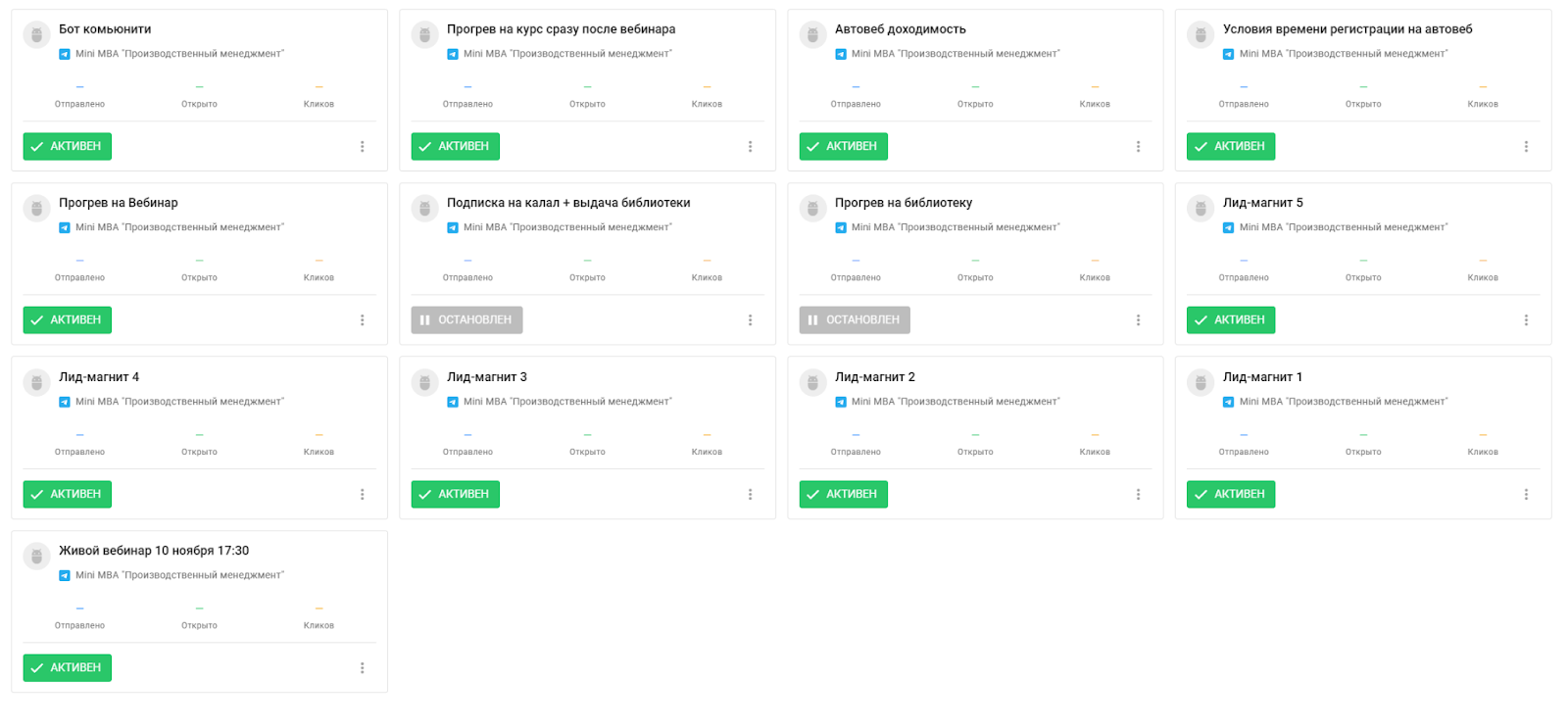Screen dimensions: 1568x728
Task: Click the bot avatar icon for Бот комьюнити
Action: point(36,34)
